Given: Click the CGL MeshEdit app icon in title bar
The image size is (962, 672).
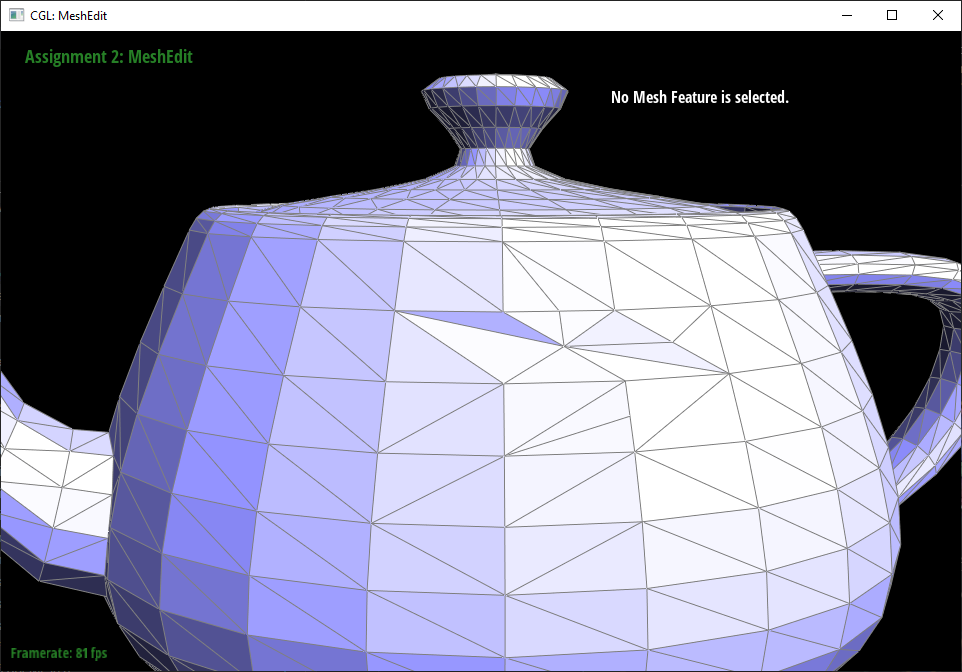Looking at the screenshot, I should coord(16,15).
